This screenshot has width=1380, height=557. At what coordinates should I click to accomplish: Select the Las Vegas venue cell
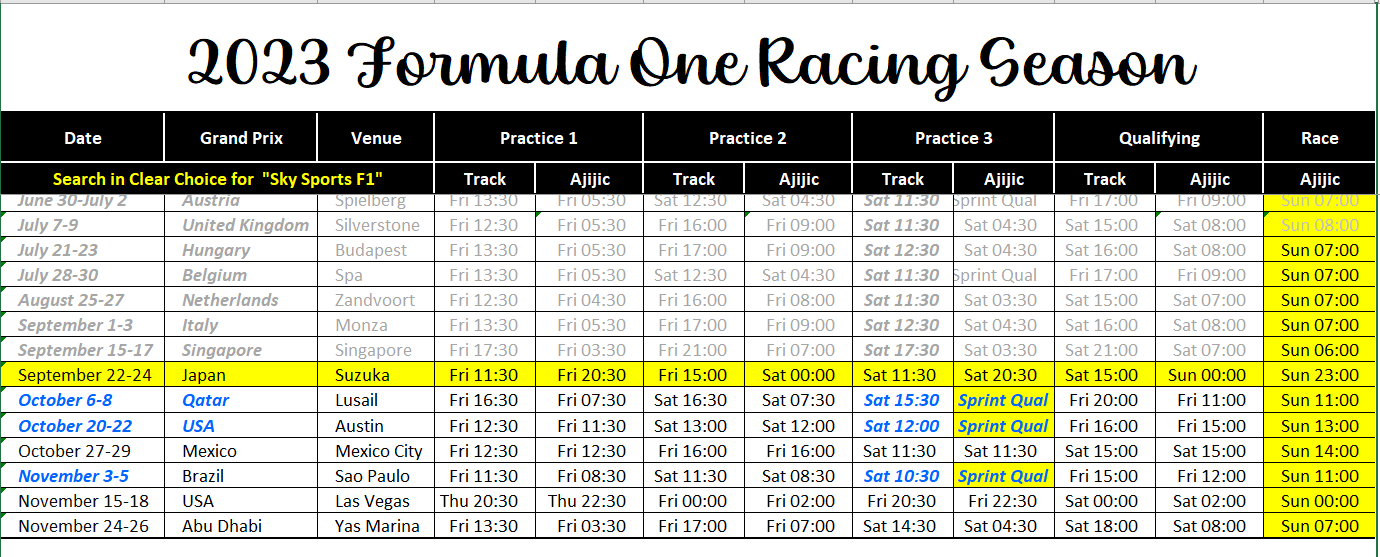coord(376,501)
